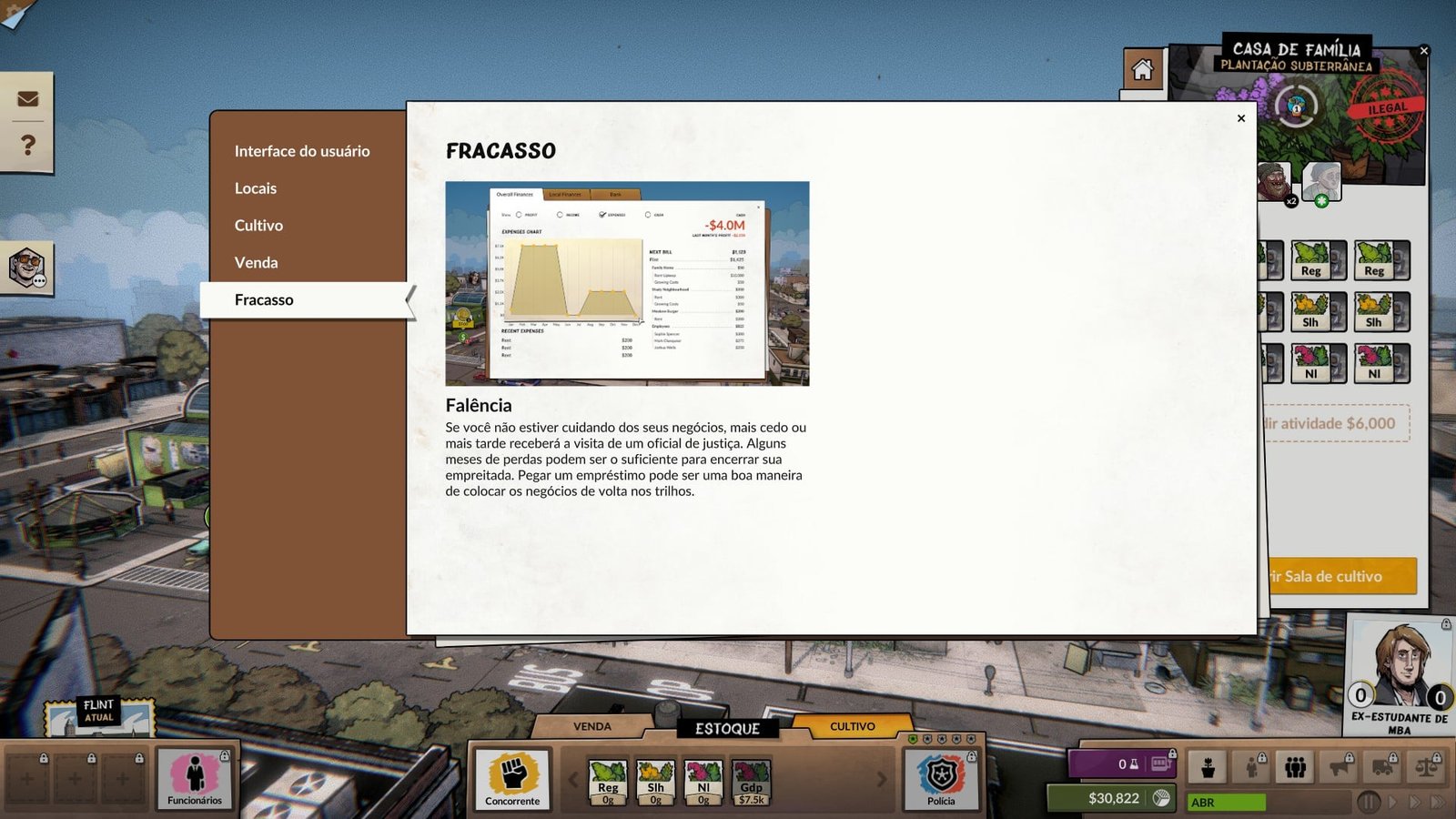
Task: Click the Falência tutorial screenshot image
Action: pyautogui.click(x=627, y=283)
